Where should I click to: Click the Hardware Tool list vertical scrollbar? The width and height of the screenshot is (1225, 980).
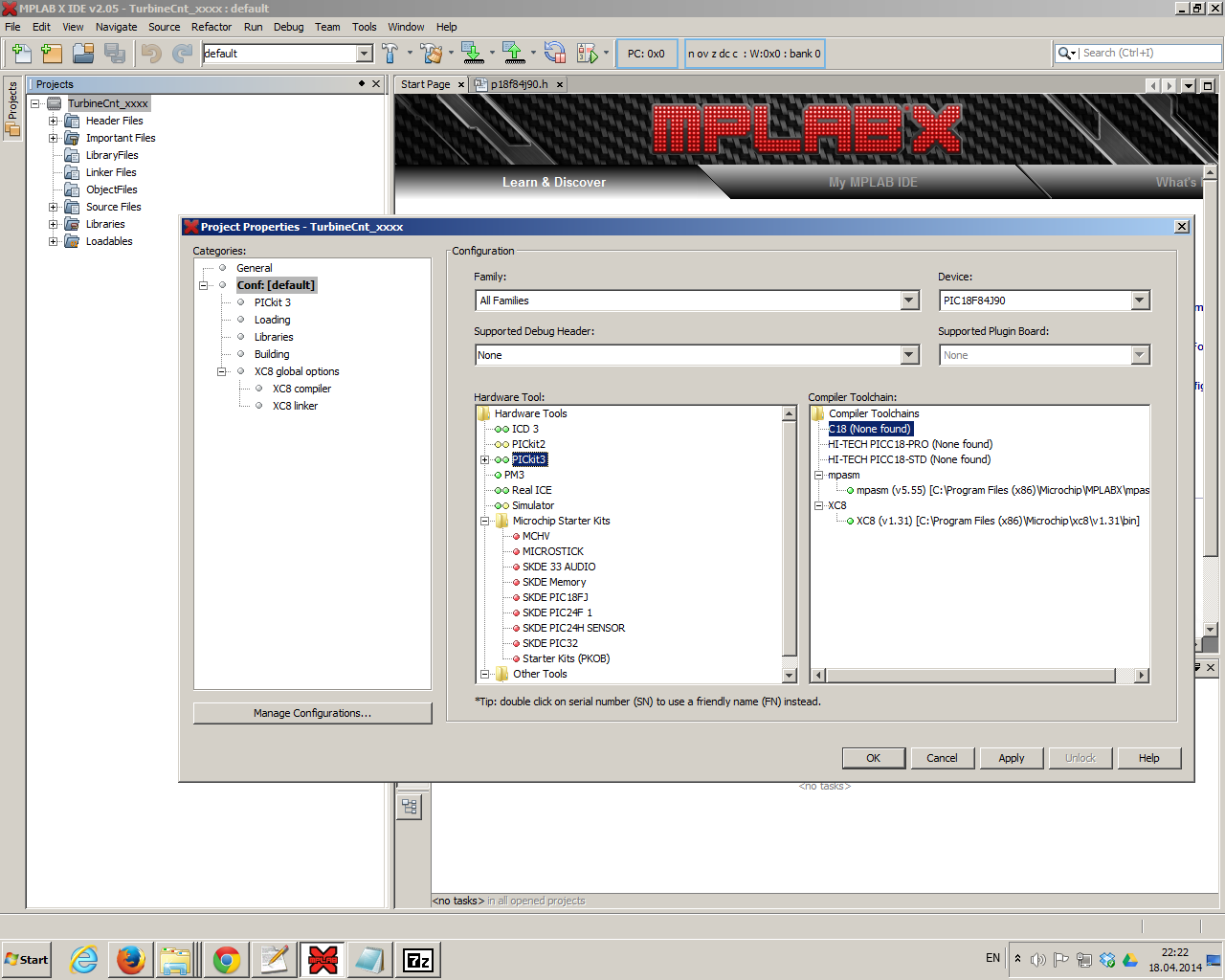click(x=790, y=544)
